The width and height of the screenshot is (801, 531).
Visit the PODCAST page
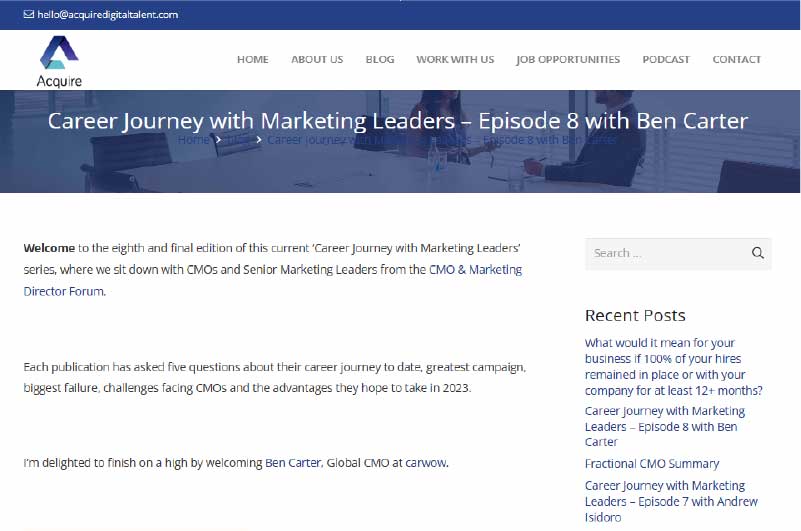click(x=666, y=59)
